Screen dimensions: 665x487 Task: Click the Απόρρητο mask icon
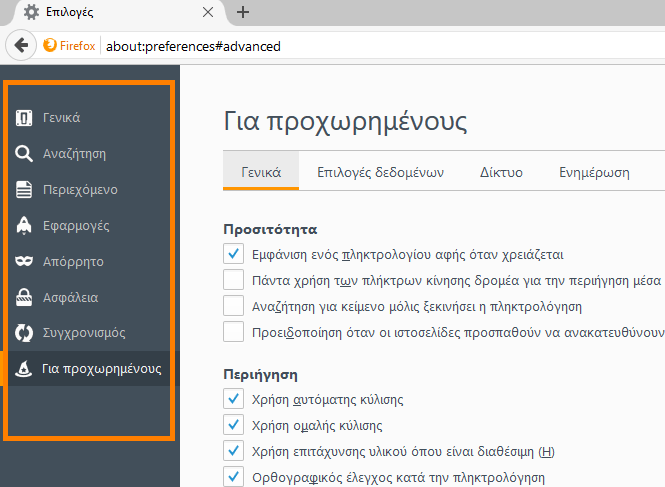24,261
